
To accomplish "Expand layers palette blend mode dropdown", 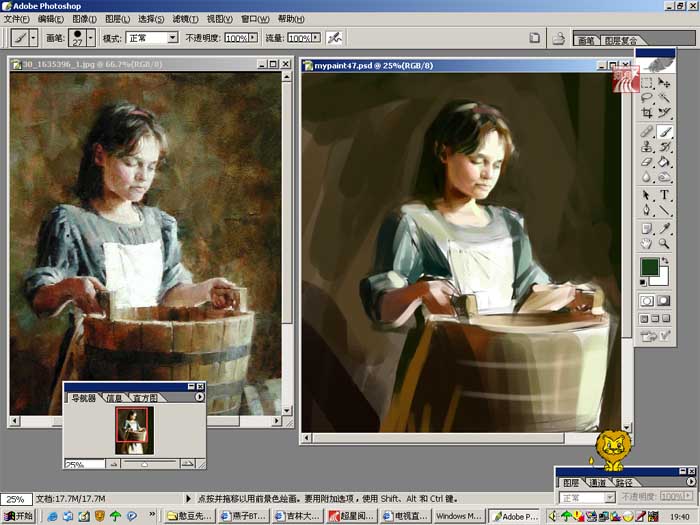I will pyautogui.click(x=609, y=497).
